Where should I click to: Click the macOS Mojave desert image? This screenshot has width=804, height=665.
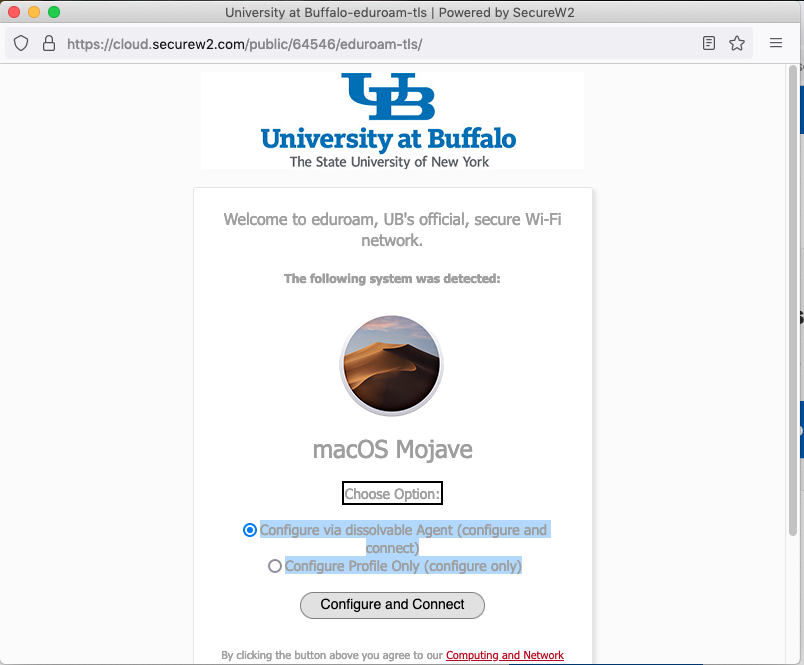(391, 365)
